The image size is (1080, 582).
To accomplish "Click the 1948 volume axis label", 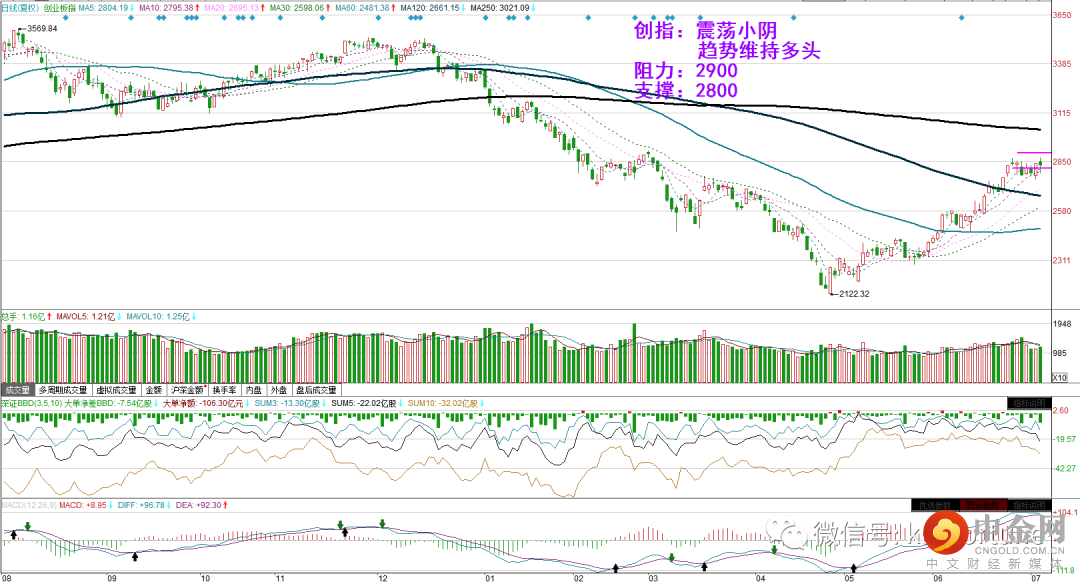I will (1061, 324).
